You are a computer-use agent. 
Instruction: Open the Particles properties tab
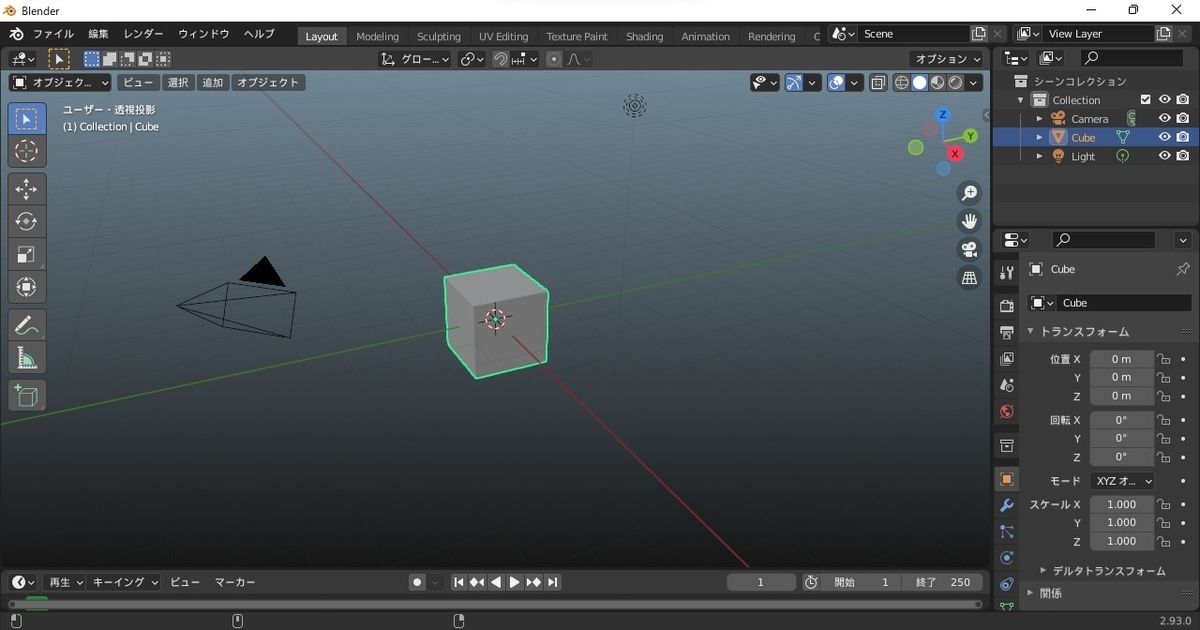coord(1007,532)
